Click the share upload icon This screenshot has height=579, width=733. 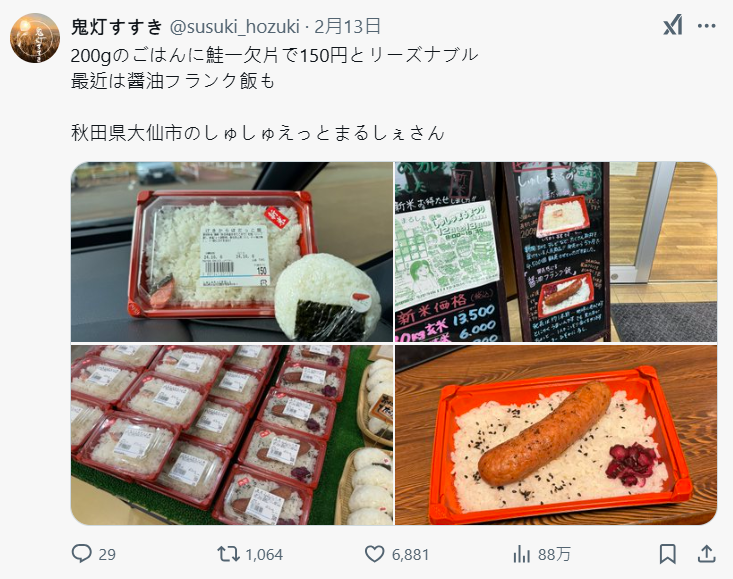[707, 554]
